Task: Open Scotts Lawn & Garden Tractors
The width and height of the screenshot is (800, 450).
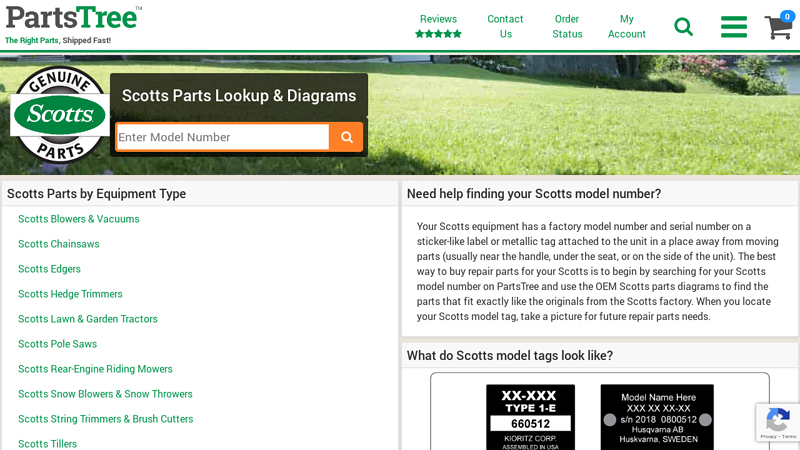Action: 88,319
